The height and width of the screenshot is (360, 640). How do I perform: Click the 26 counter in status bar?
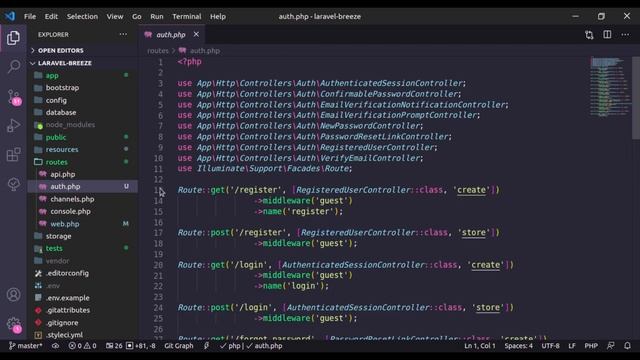point(114,346)
